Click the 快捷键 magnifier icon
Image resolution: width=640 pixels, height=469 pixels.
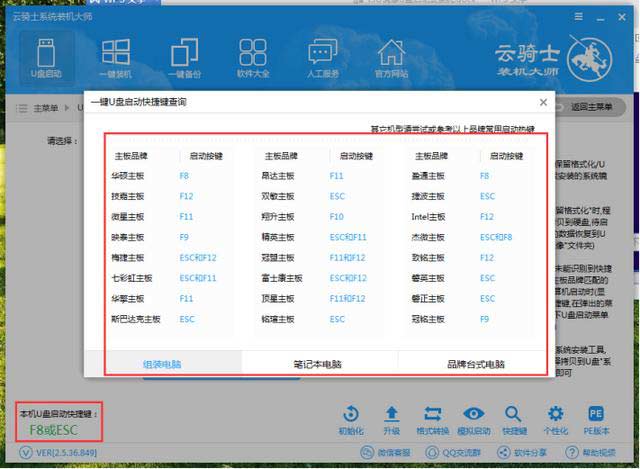click(x=513, y=420)
